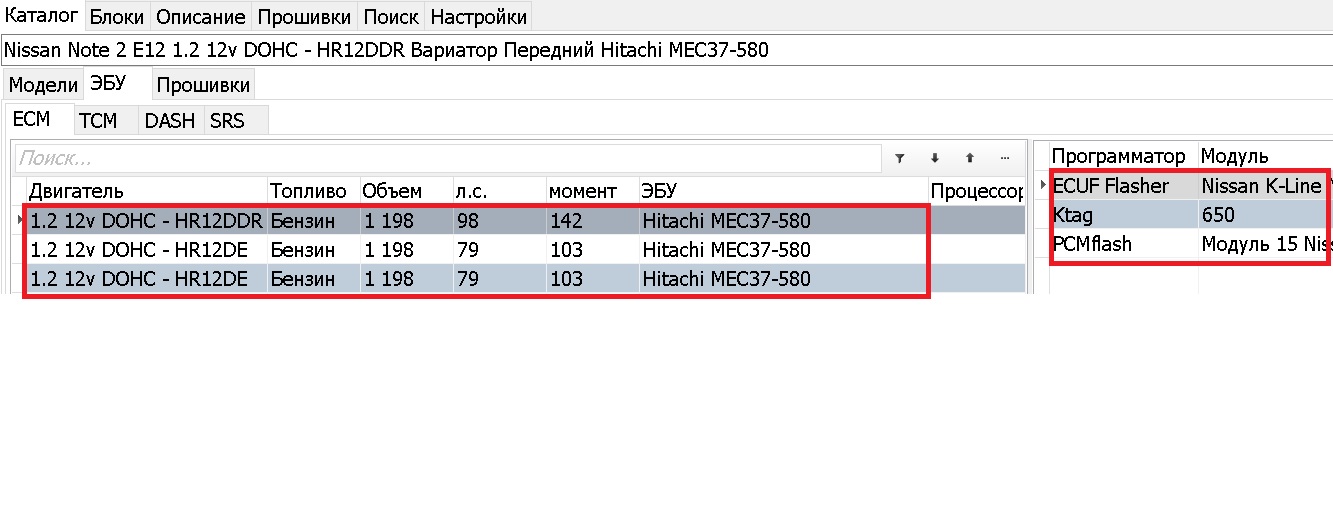The height and width of the screenshot is (522, 1333).
Task: Switch to the TCM tab
Action: pyautogui.click(x=98, y=121)
